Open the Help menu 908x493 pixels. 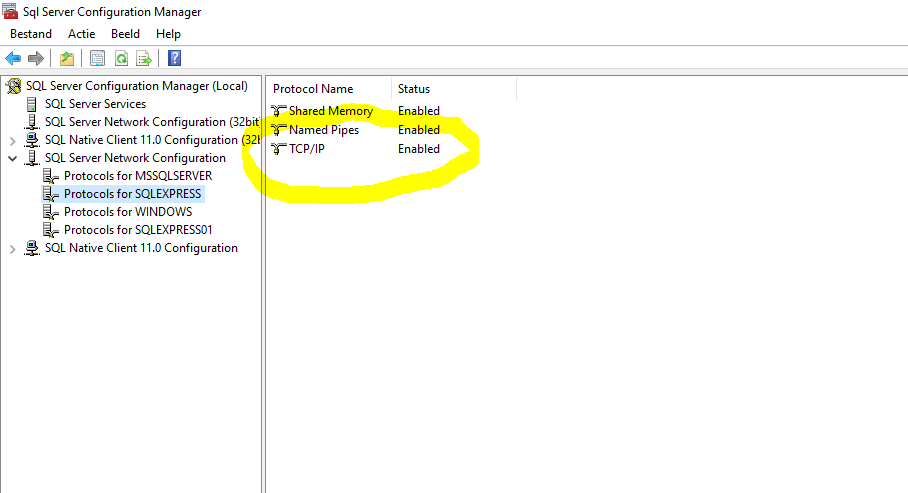[x=169, y=34]
